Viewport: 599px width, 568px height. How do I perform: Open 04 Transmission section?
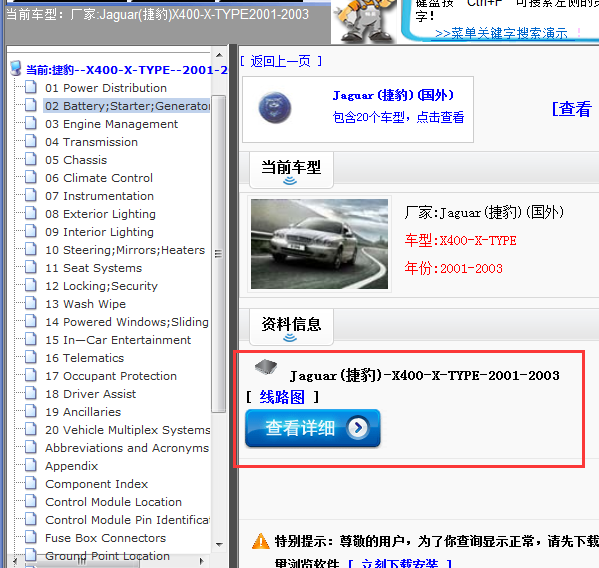click(91, 142)
